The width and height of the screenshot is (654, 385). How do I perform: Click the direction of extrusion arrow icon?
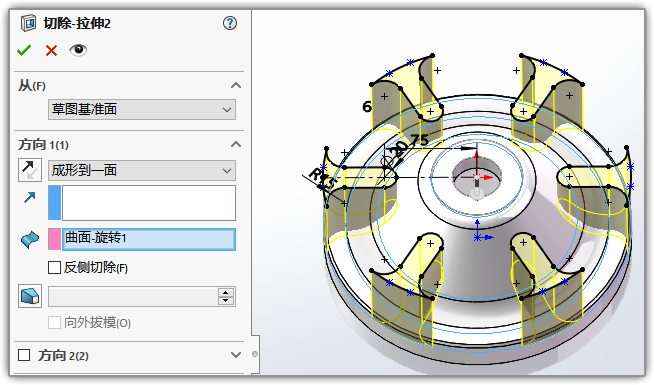(x=30, y=197)
